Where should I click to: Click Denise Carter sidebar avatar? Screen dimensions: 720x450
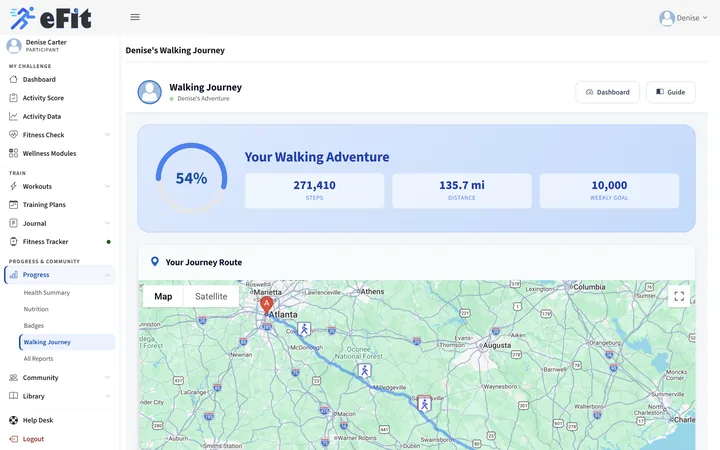(x=14, y=45)
